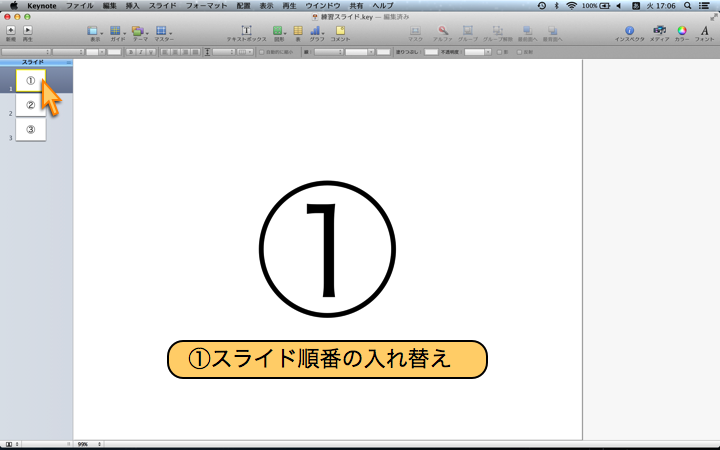Open the テーマ theme chooser icon
The image size is (720, 450).
139,33
